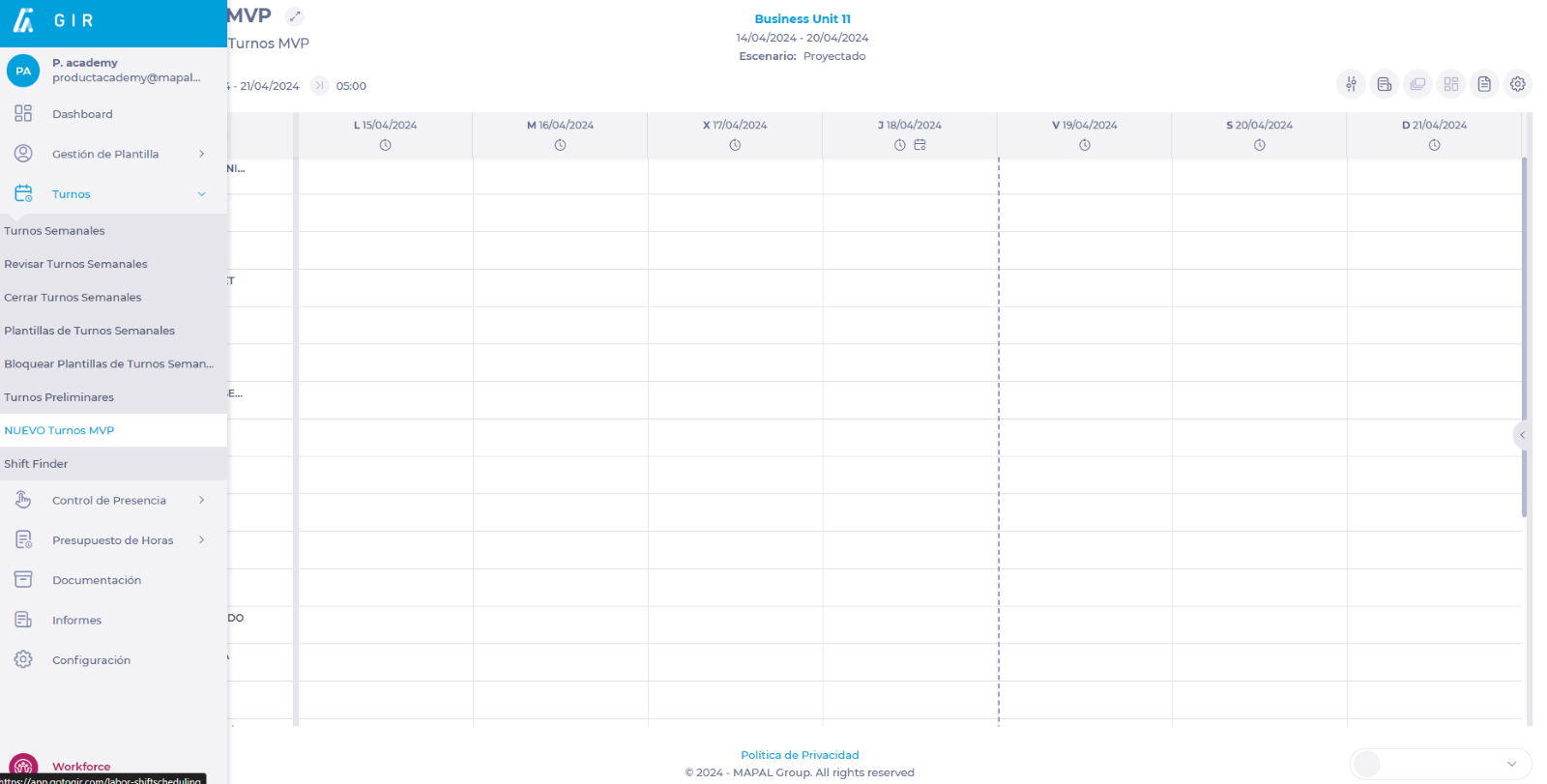
Task: Click the clock icon under Monday 15/04/2024
Action: (x=385, y=145)
